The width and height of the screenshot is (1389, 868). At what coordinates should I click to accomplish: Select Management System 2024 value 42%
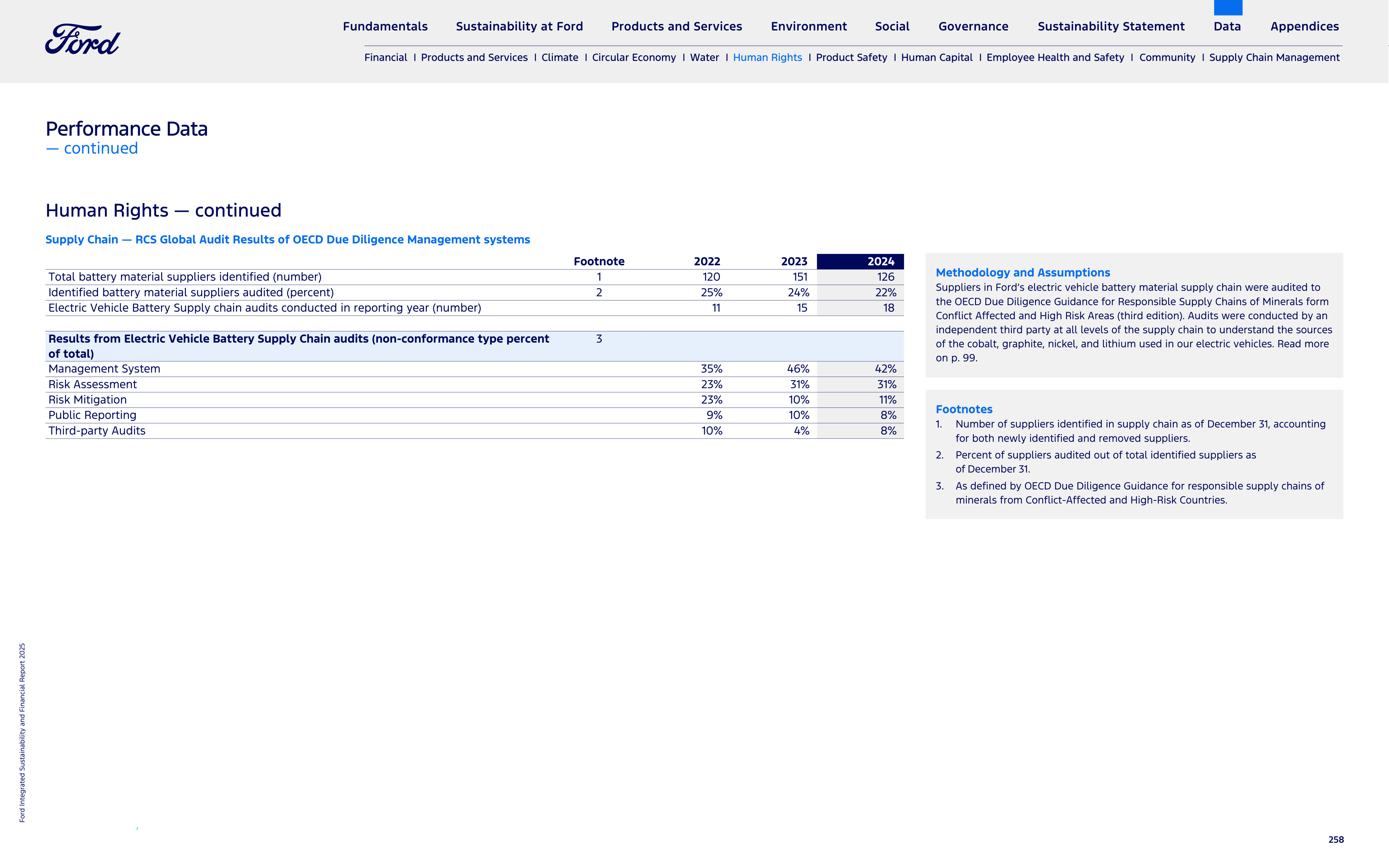click(x=885, y=369)
